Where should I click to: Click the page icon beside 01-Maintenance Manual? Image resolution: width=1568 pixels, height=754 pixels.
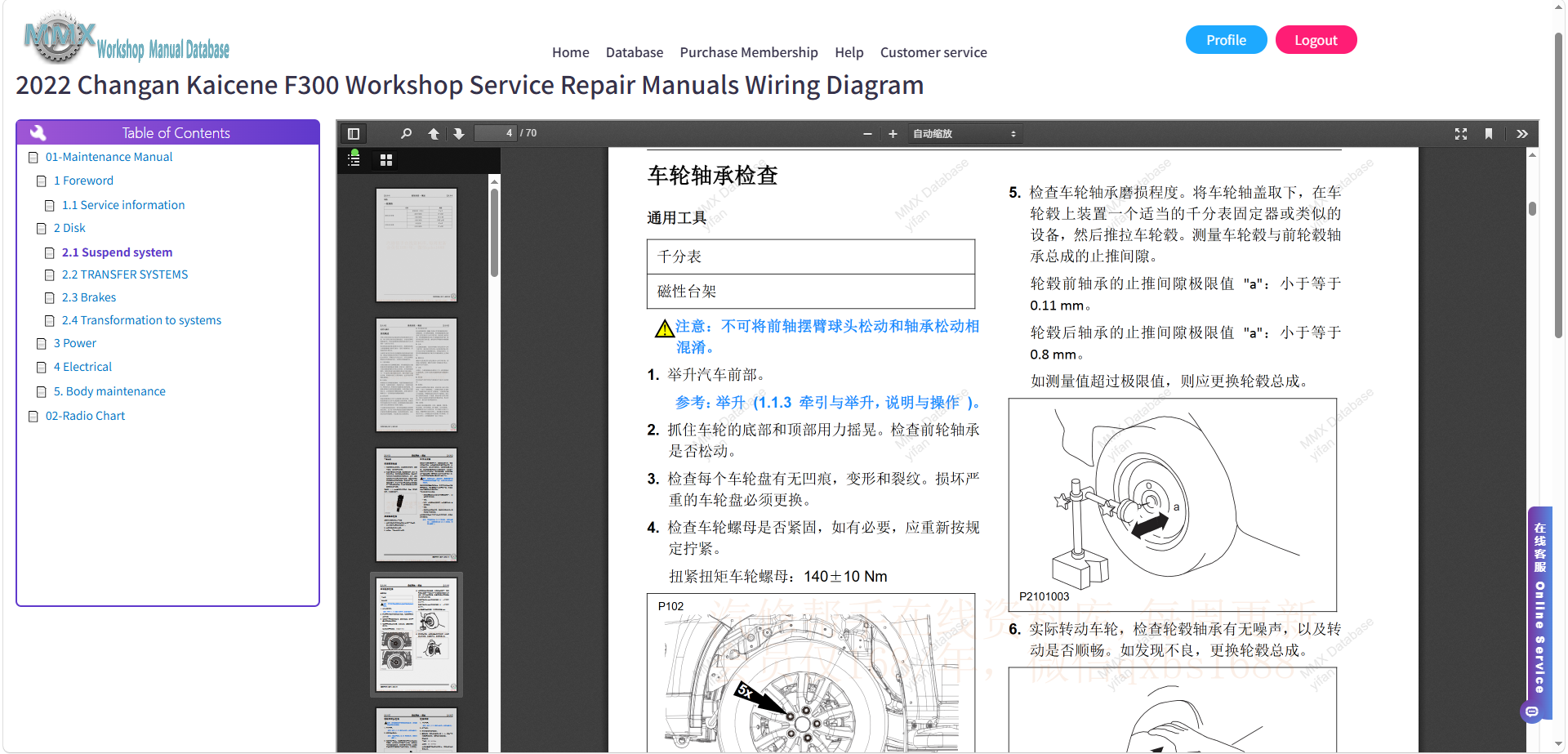tap(33, 158)
